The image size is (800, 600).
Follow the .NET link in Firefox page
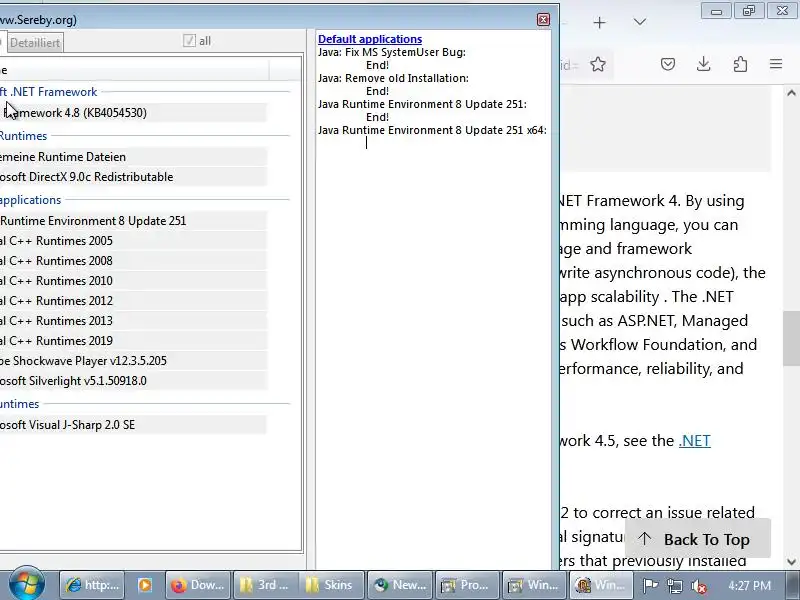point(694,441)
